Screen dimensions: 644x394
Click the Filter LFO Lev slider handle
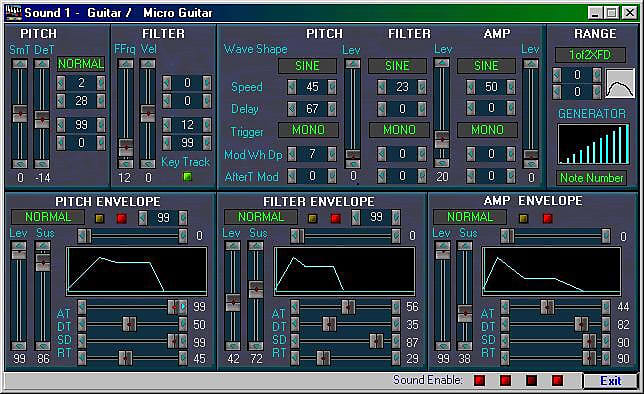coord(442,140)
